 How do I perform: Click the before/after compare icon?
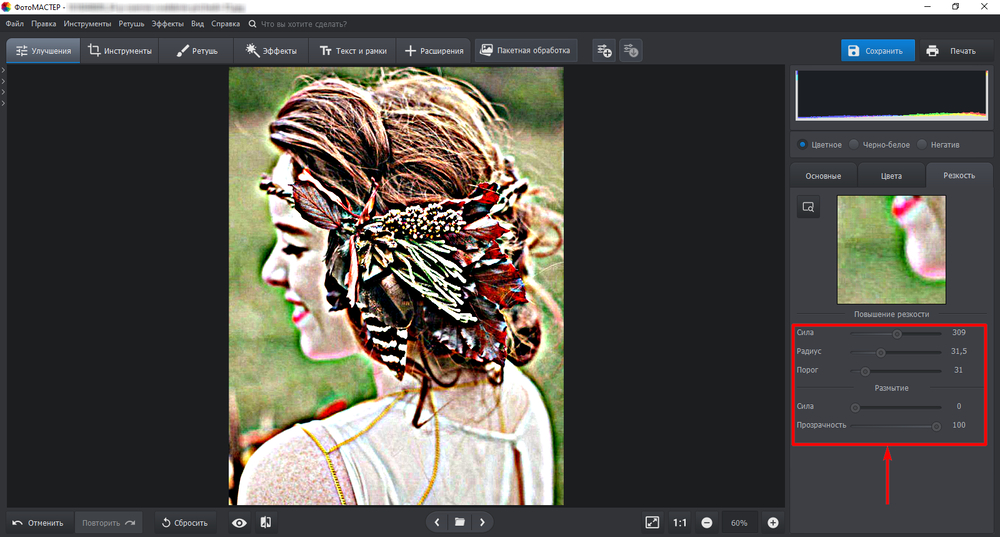[266, 522]
